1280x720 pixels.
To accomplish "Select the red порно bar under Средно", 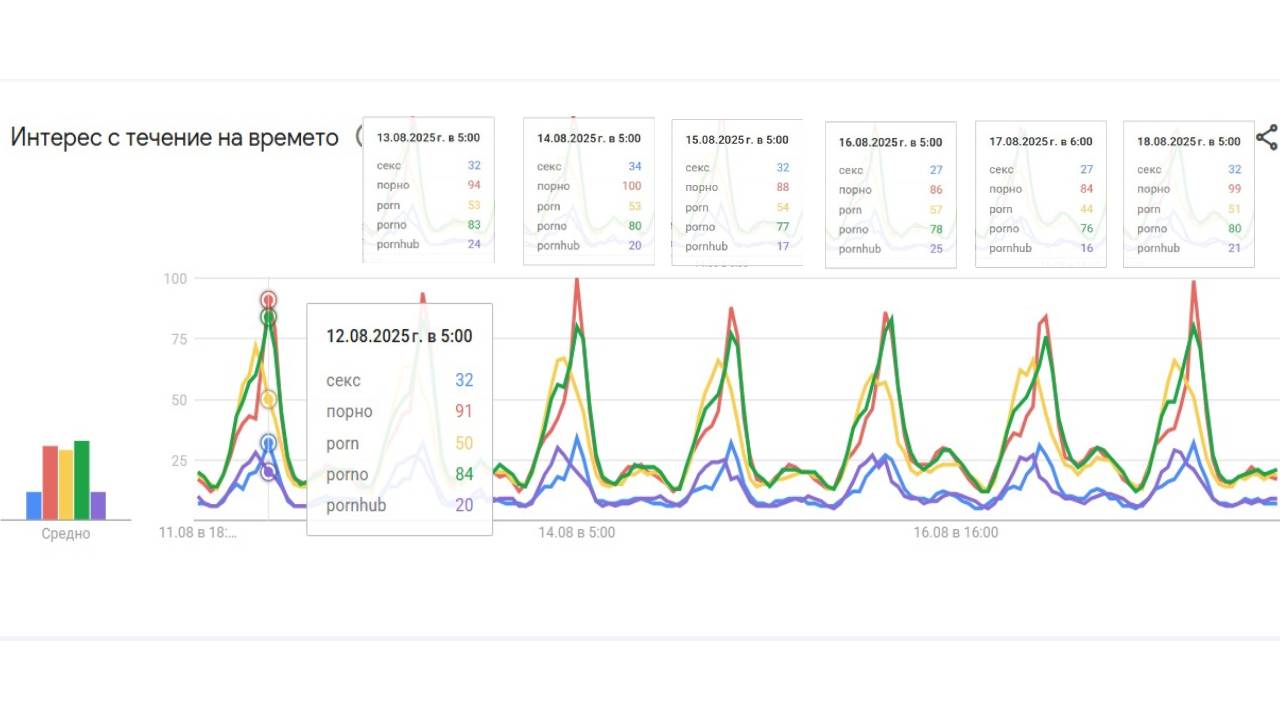I will (x=48, y=480).
